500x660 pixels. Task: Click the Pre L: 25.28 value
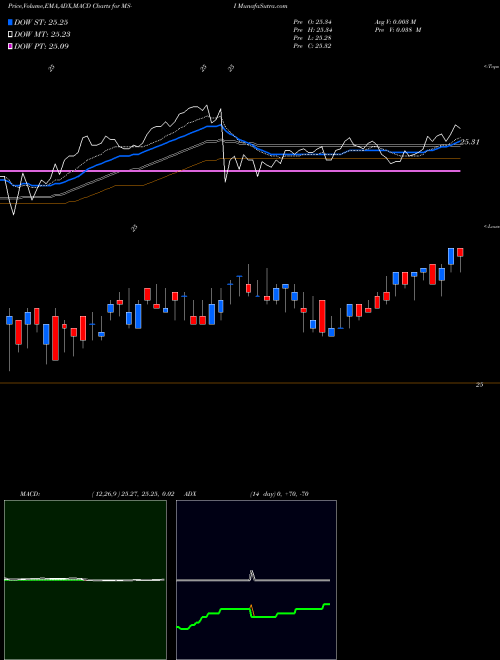tap(312, 38)
